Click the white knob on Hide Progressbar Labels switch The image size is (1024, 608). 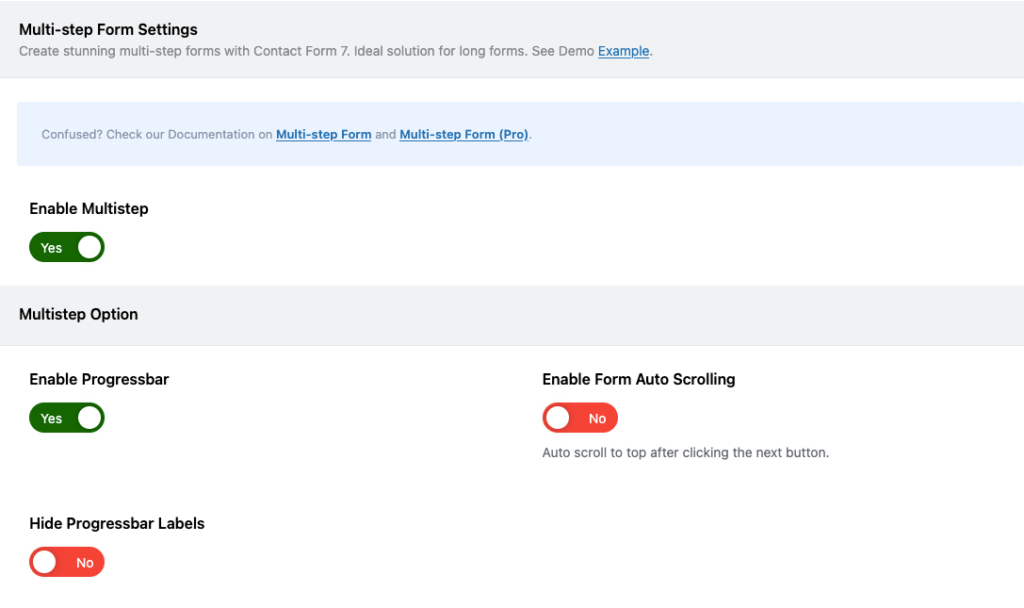pos(44,562)
